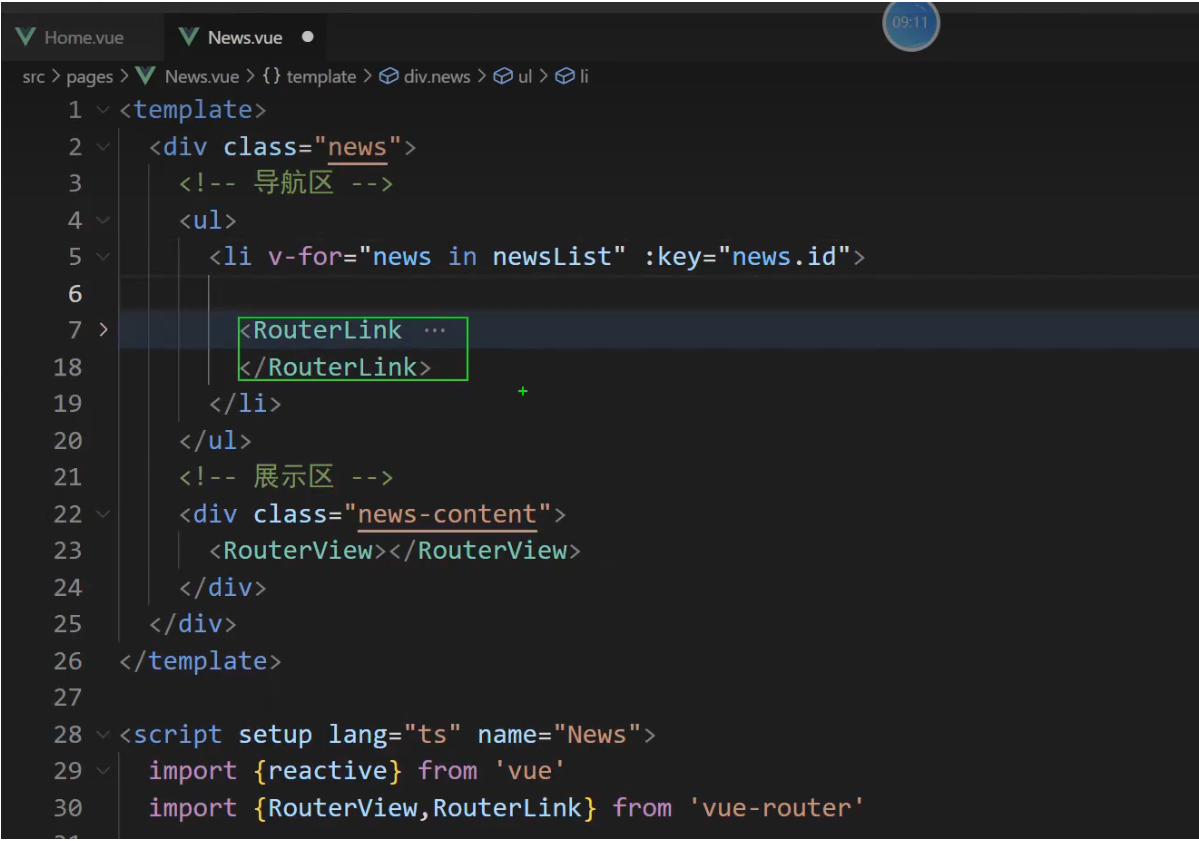The image size is (1199, 841).
Task: Open the li breadcrumb segment
Action: (x=583, y=76)
